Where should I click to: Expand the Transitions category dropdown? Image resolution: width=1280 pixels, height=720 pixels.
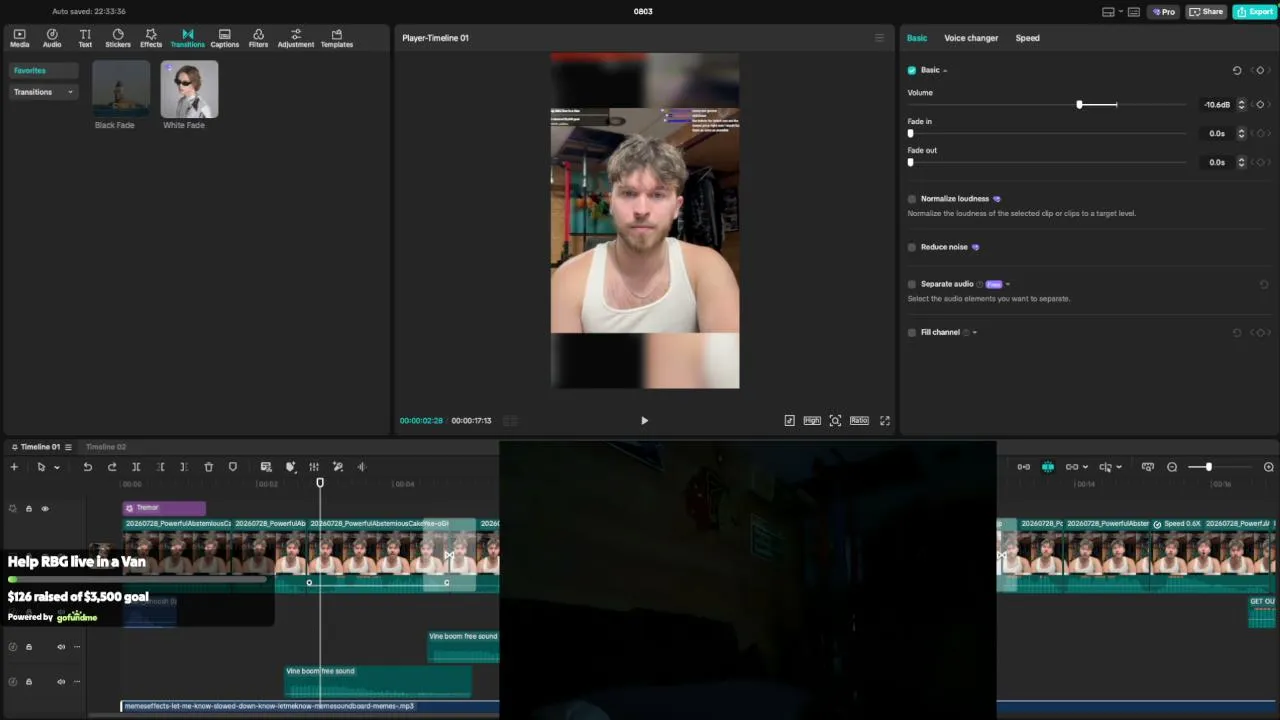(70, 92)
